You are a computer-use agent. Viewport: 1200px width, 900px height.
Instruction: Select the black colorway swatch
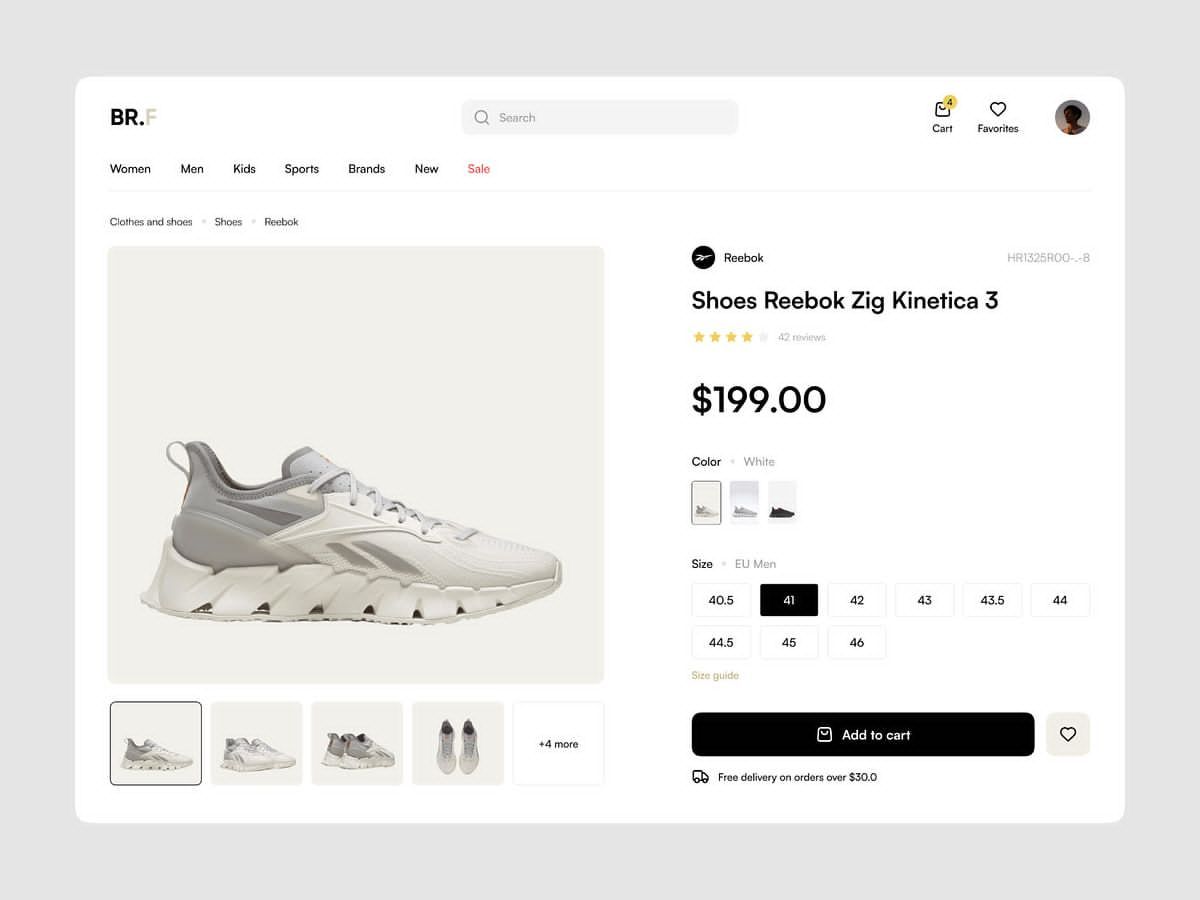pos(782,502)
